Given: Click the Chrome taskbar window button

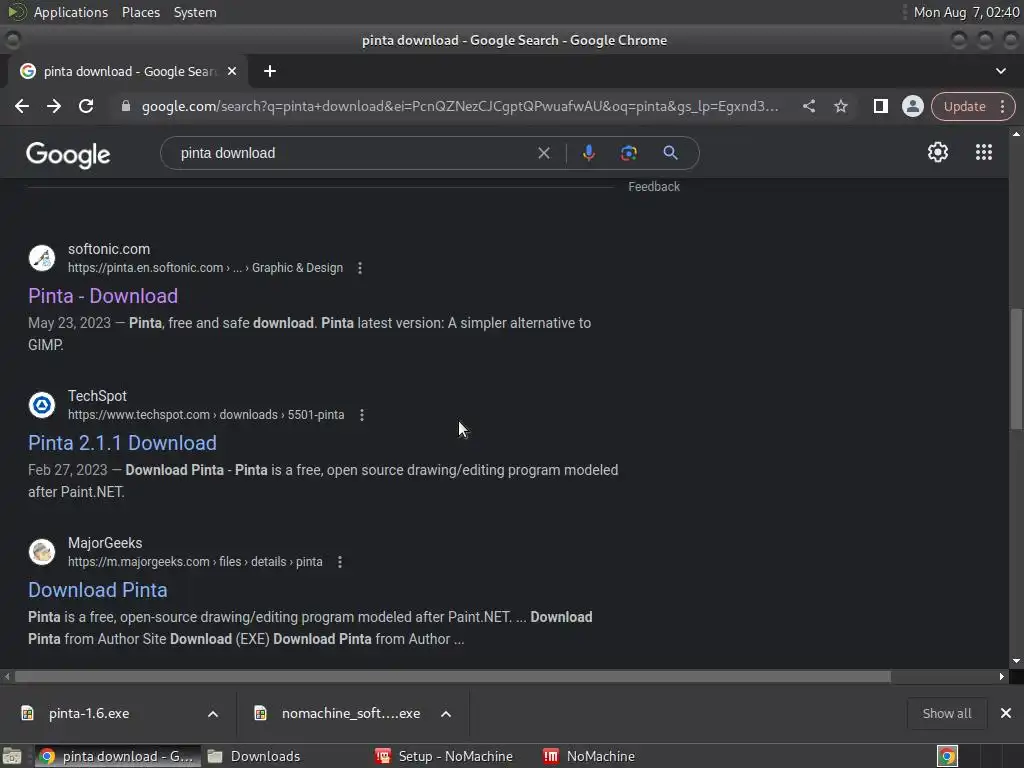Looking at the screenshot, I should [x=118, y=756].
